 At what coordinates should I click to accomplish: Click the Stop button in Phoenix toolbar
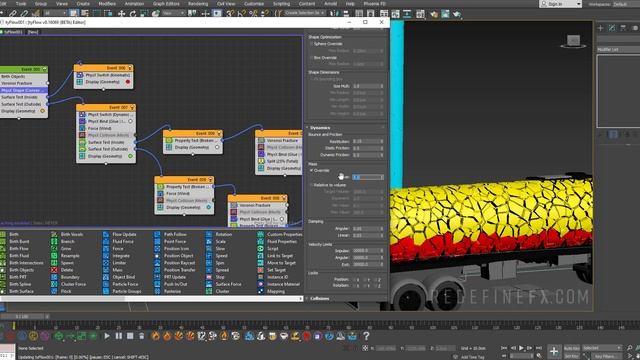[130, 336]
